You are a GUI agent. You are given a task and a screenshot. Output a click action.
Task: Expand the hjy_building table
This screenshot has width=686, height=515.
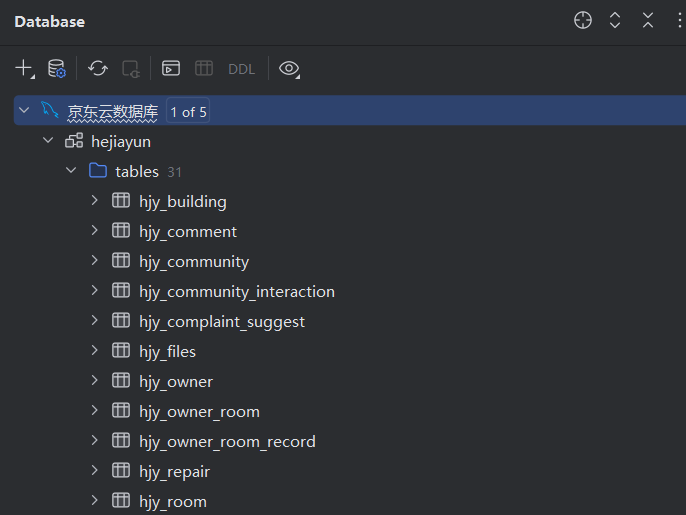click(x=94, y=200)
